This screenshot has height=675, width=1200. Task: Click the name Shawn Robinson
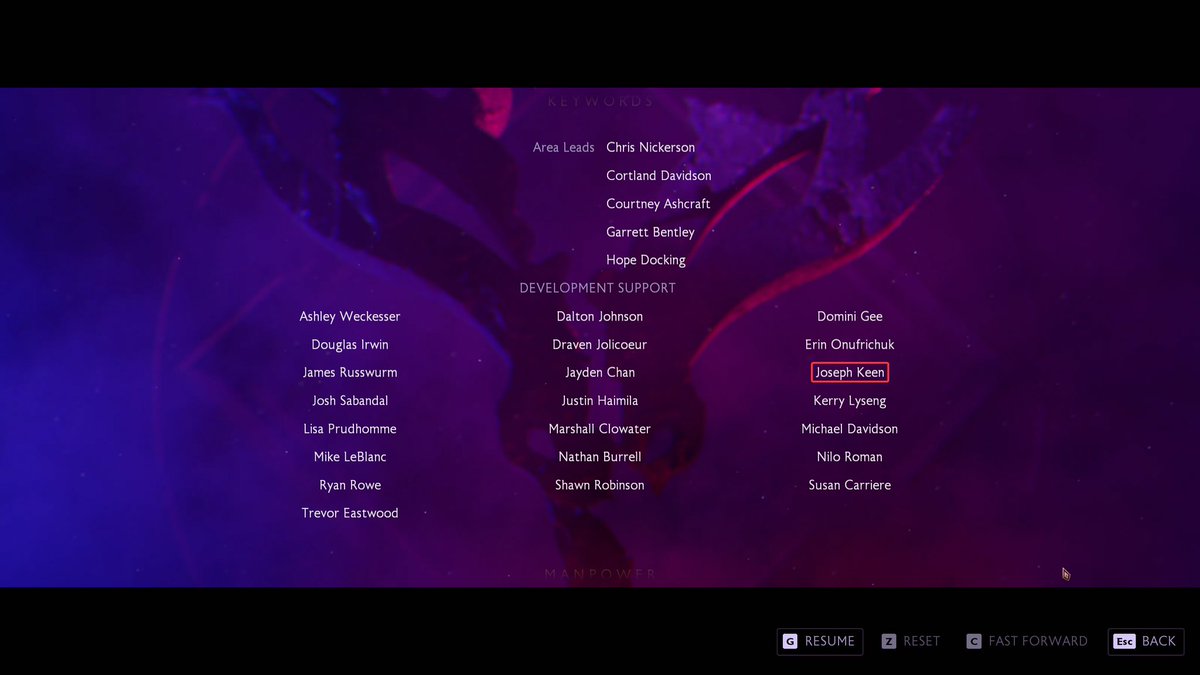coord(600,484)
